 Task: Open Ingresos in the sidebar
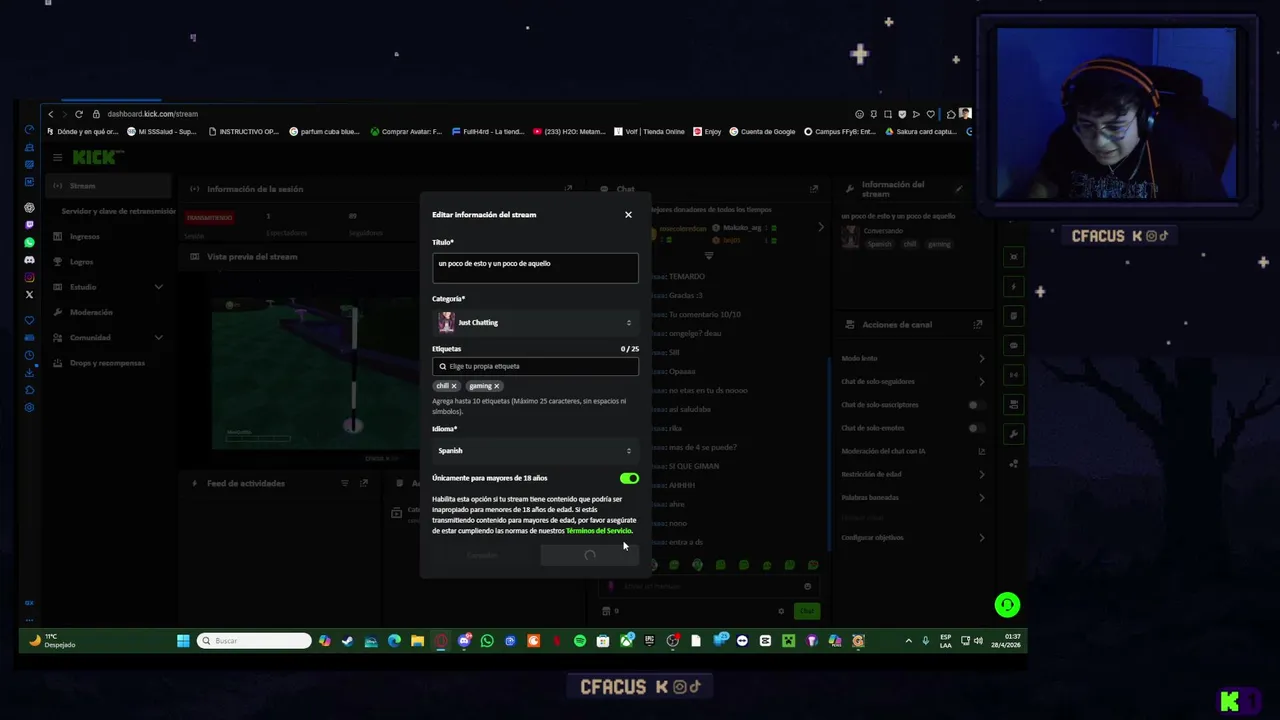(x=84, y=237)
